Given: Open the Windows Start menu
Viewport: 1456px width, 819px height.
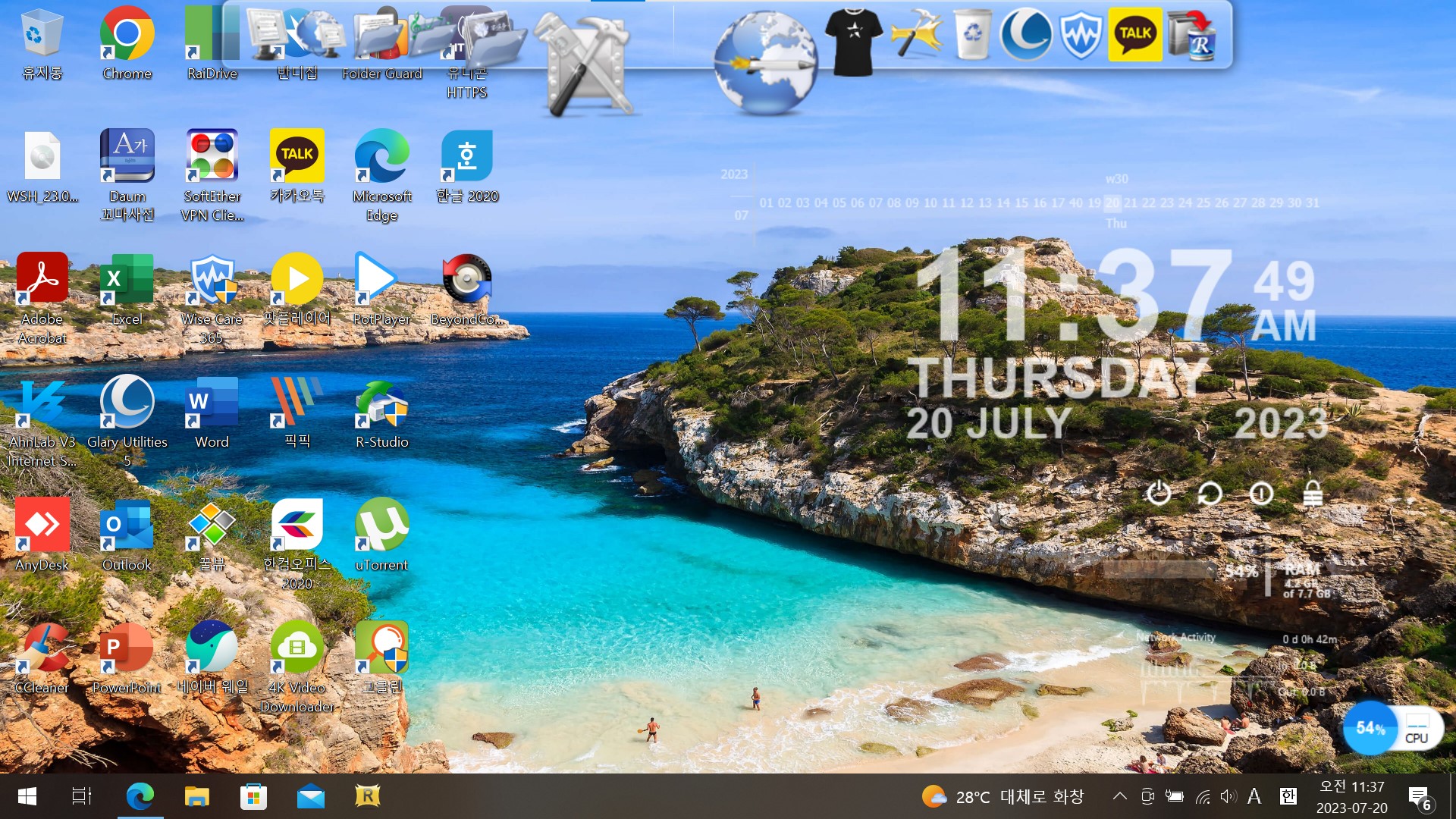Looking at the screenshot, I should pos(27,796).
